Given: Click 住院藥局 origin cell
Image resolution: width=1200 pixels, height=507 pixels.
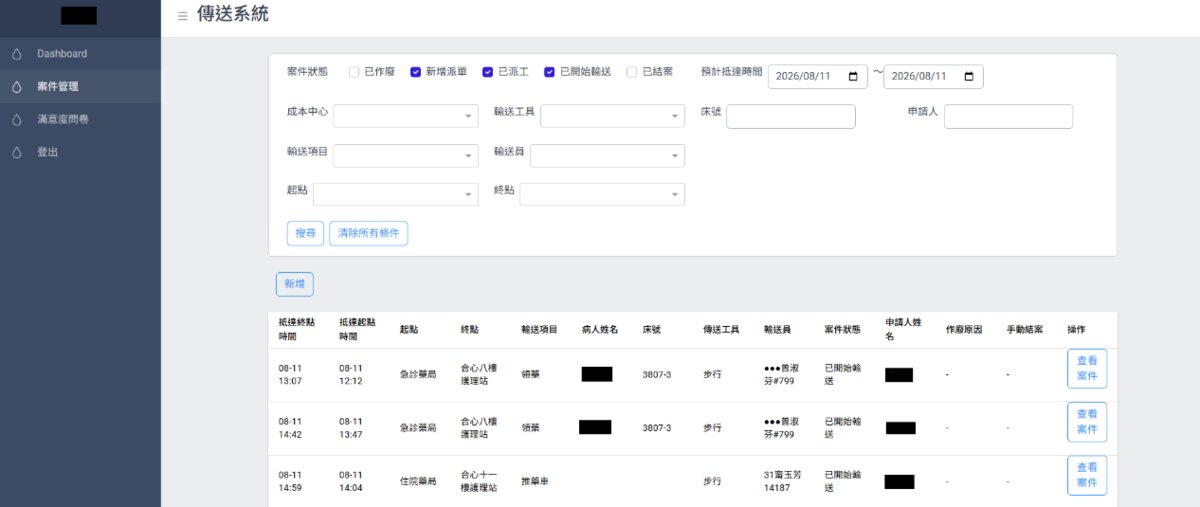Looking at the screenshot, I should [418, 481].
